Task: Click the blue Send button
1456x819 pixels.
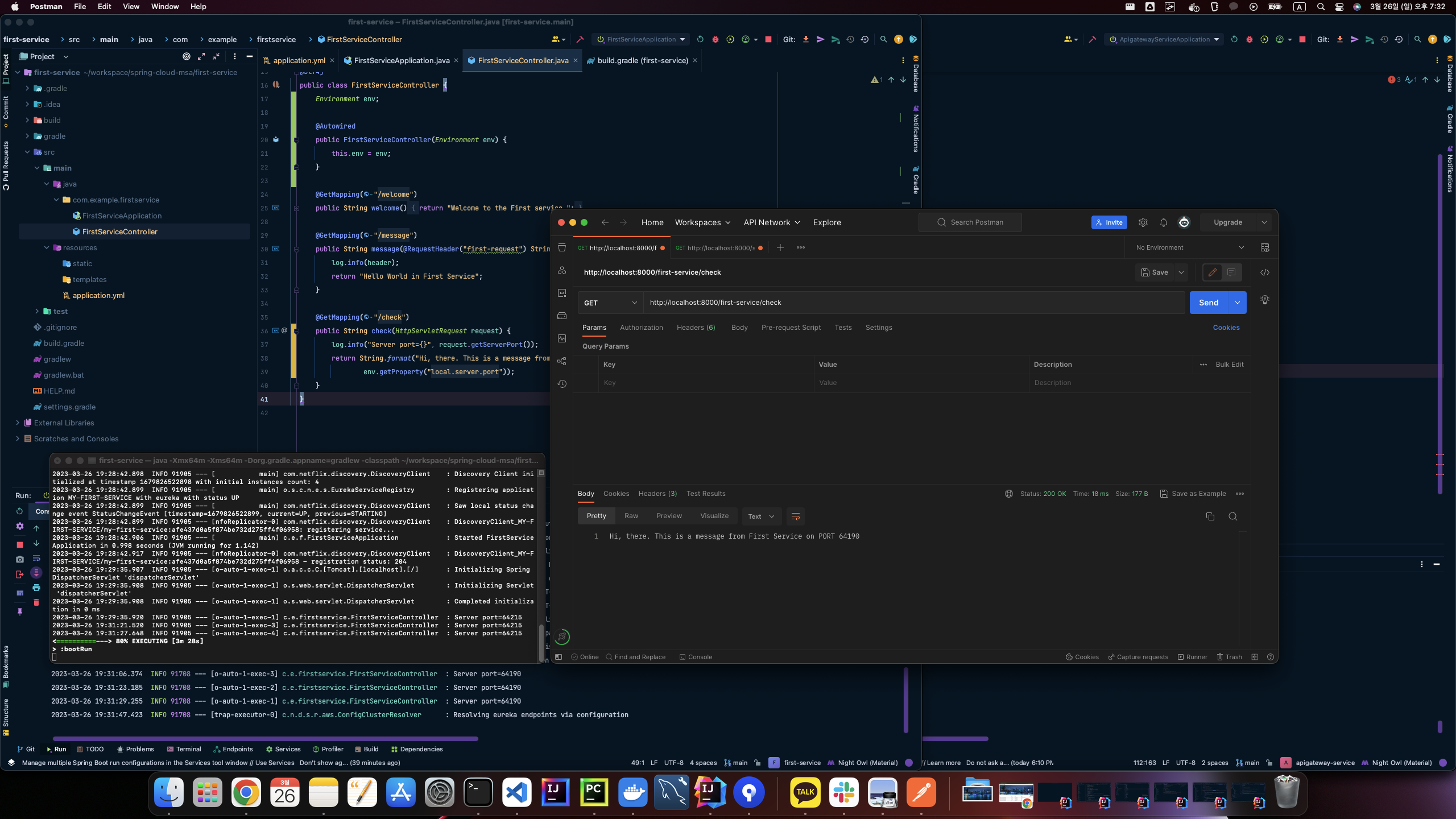Action: point(1208,303)
